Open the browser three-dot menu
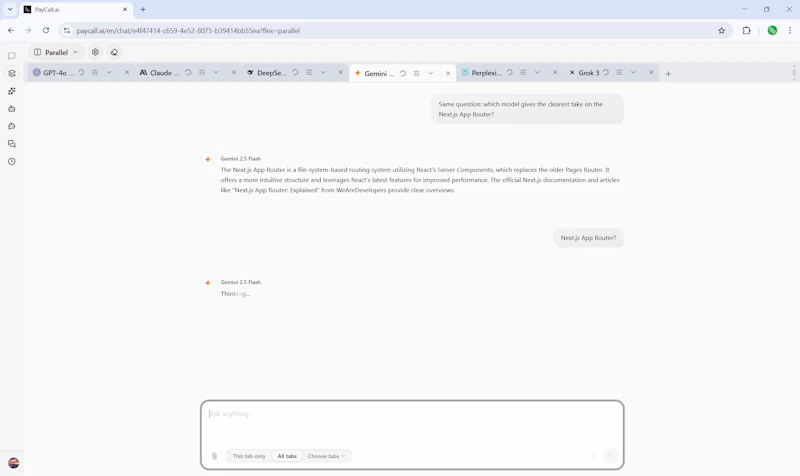Image resolution: width=800 pixels, height=476 pixels. pos(790,31)
